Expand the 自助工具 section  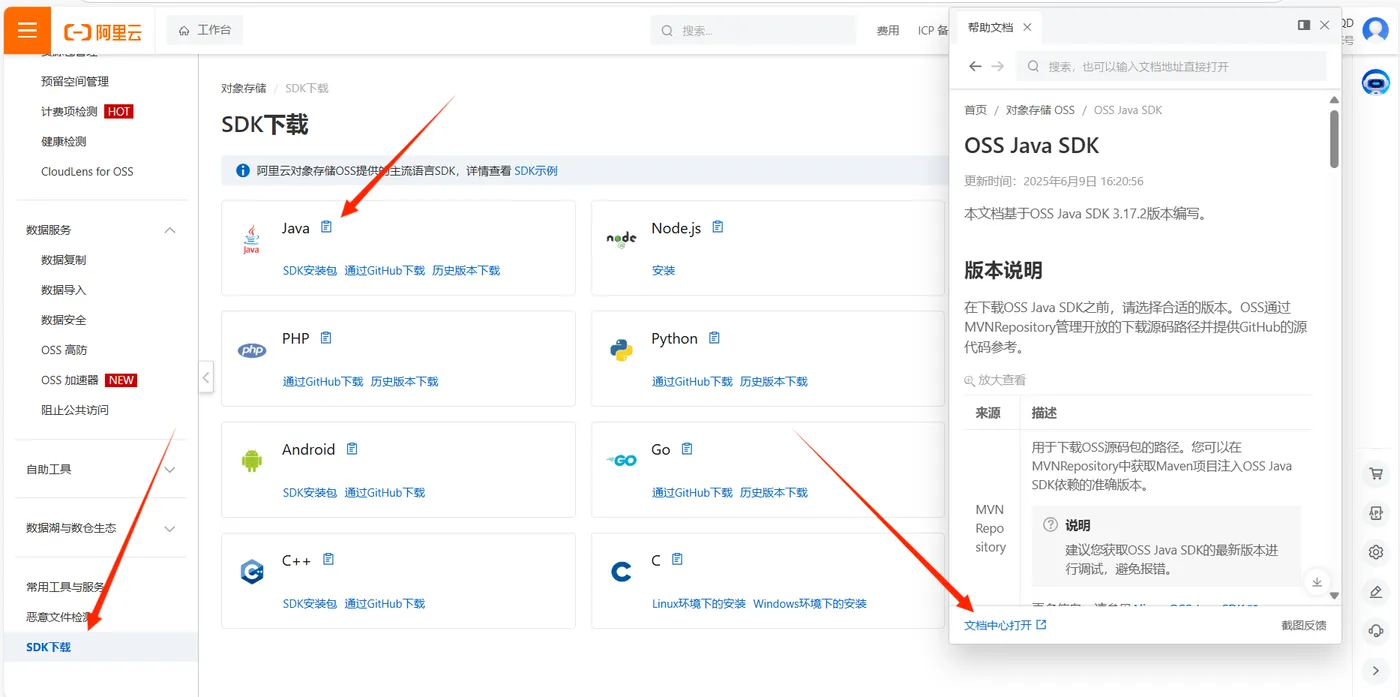pyautogui.click(x=170, y=469)
